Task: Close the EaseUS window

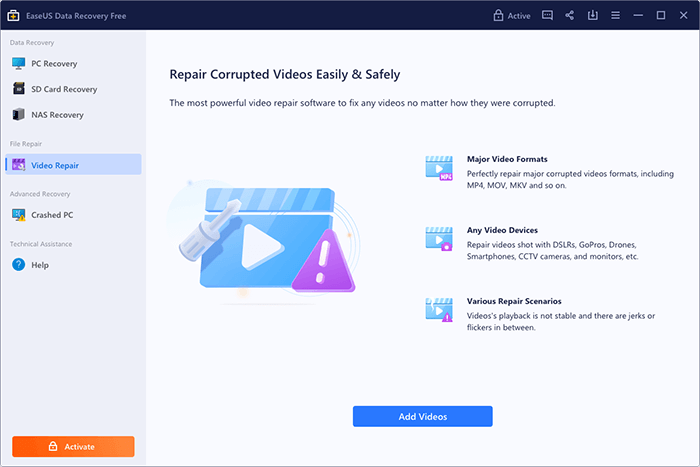Action: (683, 16)
